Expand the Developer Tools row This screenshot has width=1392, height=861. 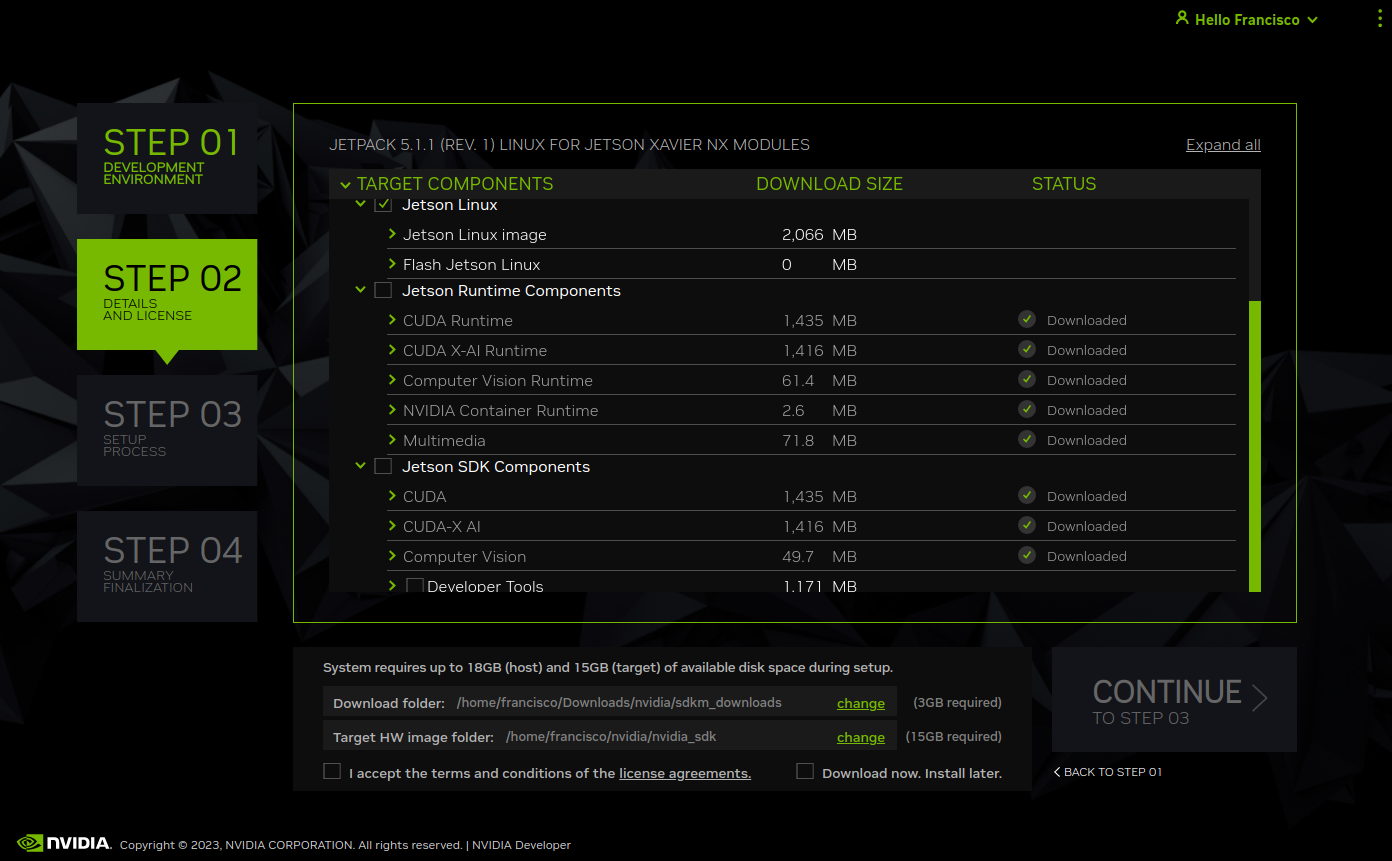coord(392,585)
